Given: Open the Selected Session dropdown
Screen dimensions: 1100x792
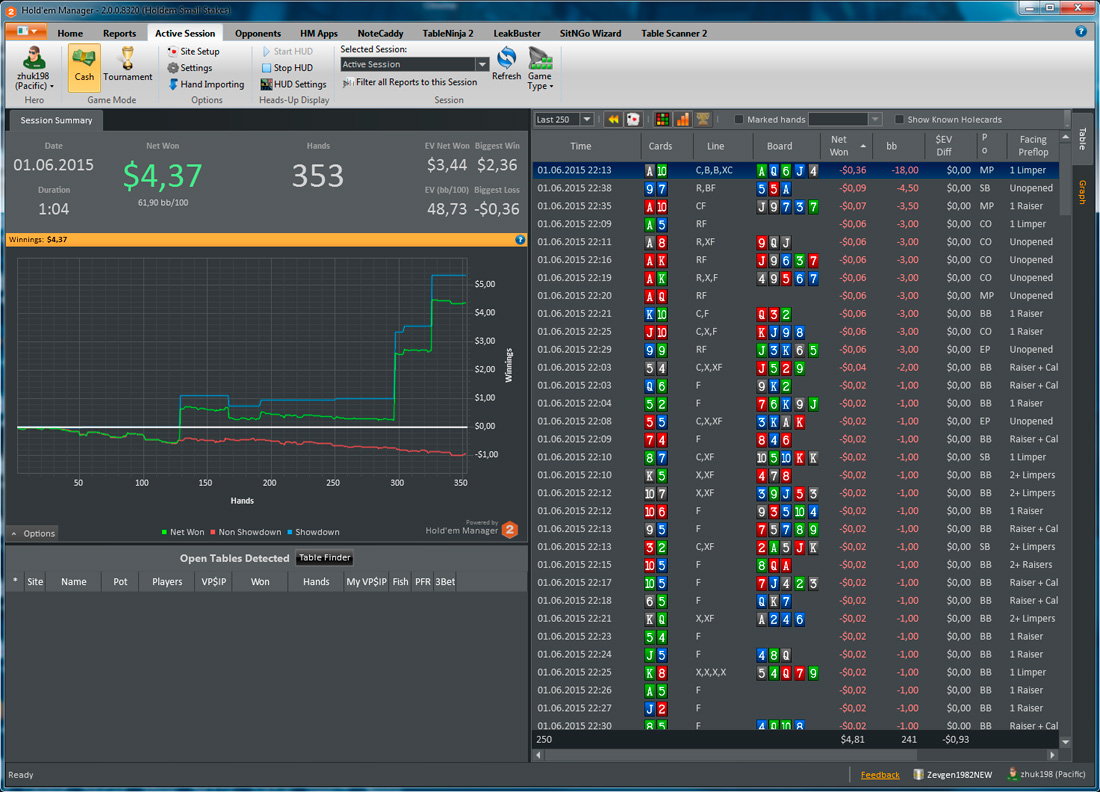Looking at the screenshot, I should pyautogui.click(x=482, y=65).
